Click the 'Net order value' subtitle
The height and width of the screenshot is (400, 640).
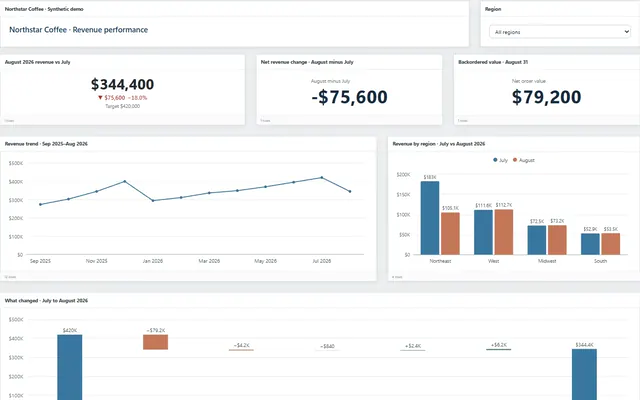pos(529,81)
